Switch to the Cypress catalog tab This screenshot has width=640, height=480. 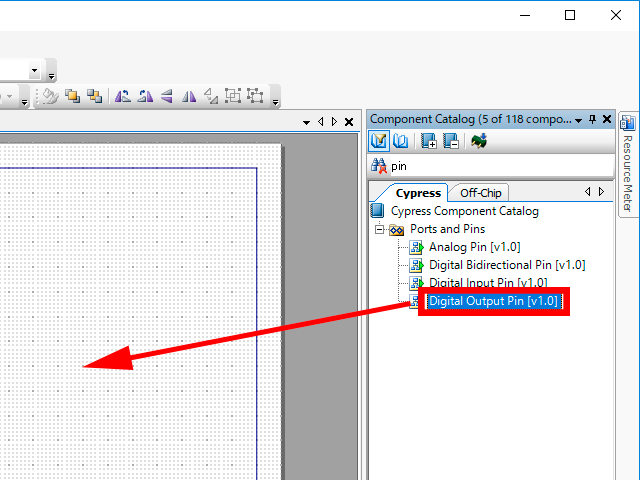coord(418,193)
